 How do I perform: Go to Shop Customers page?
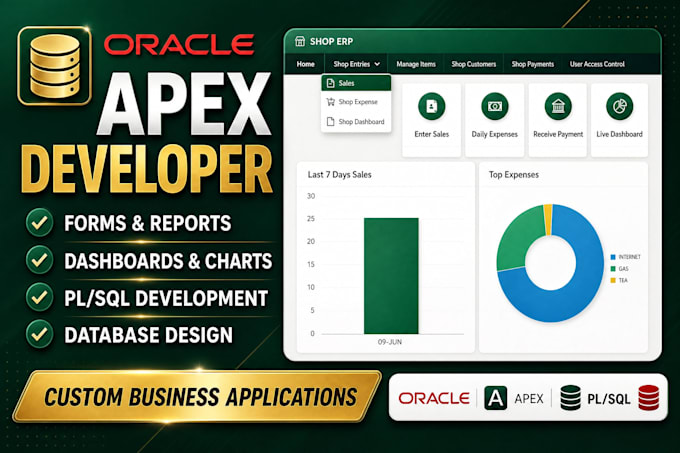(474, 64)
